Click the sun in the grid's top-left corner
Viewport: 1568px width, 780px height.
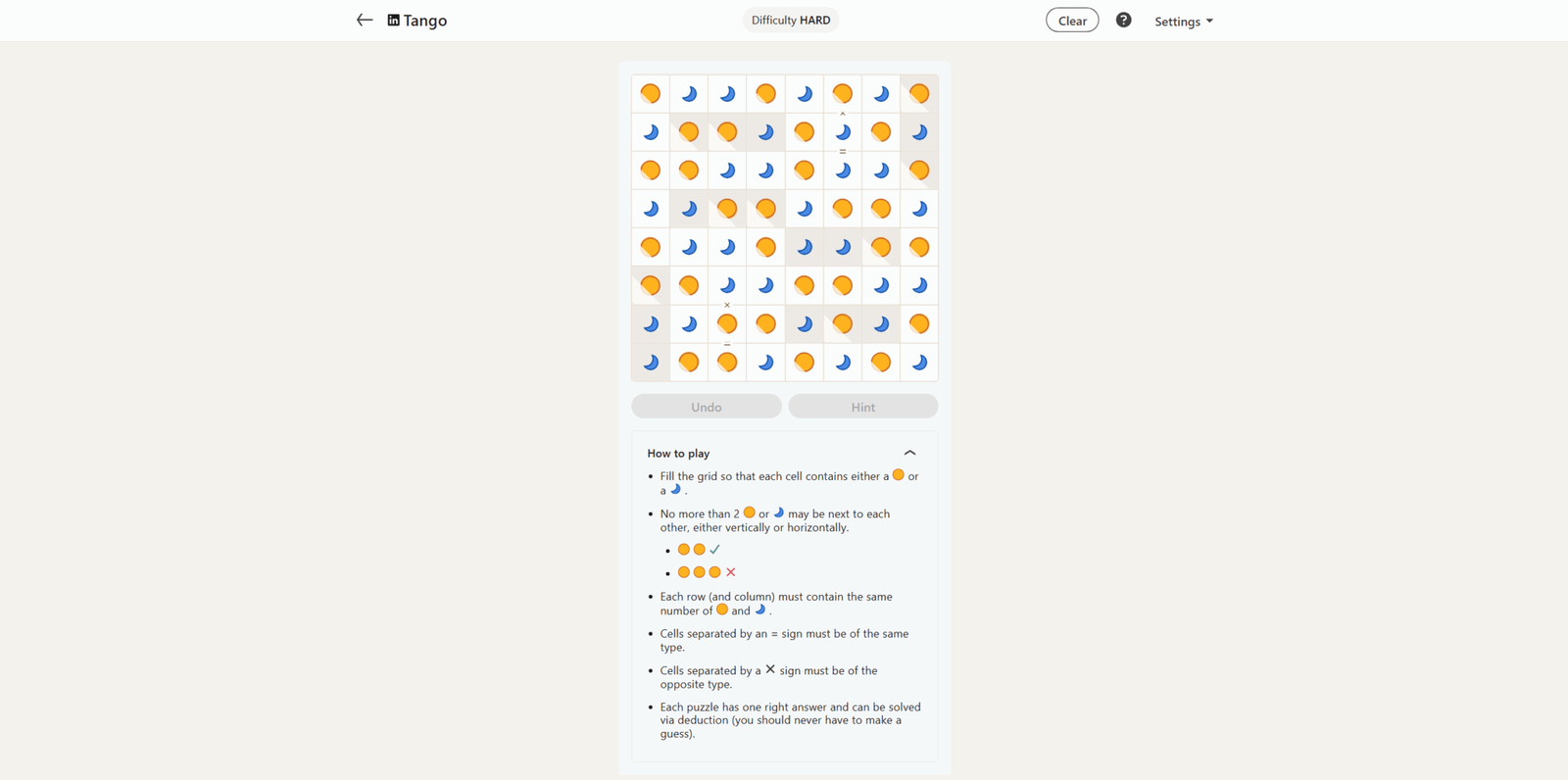click(x=651, y=94)
